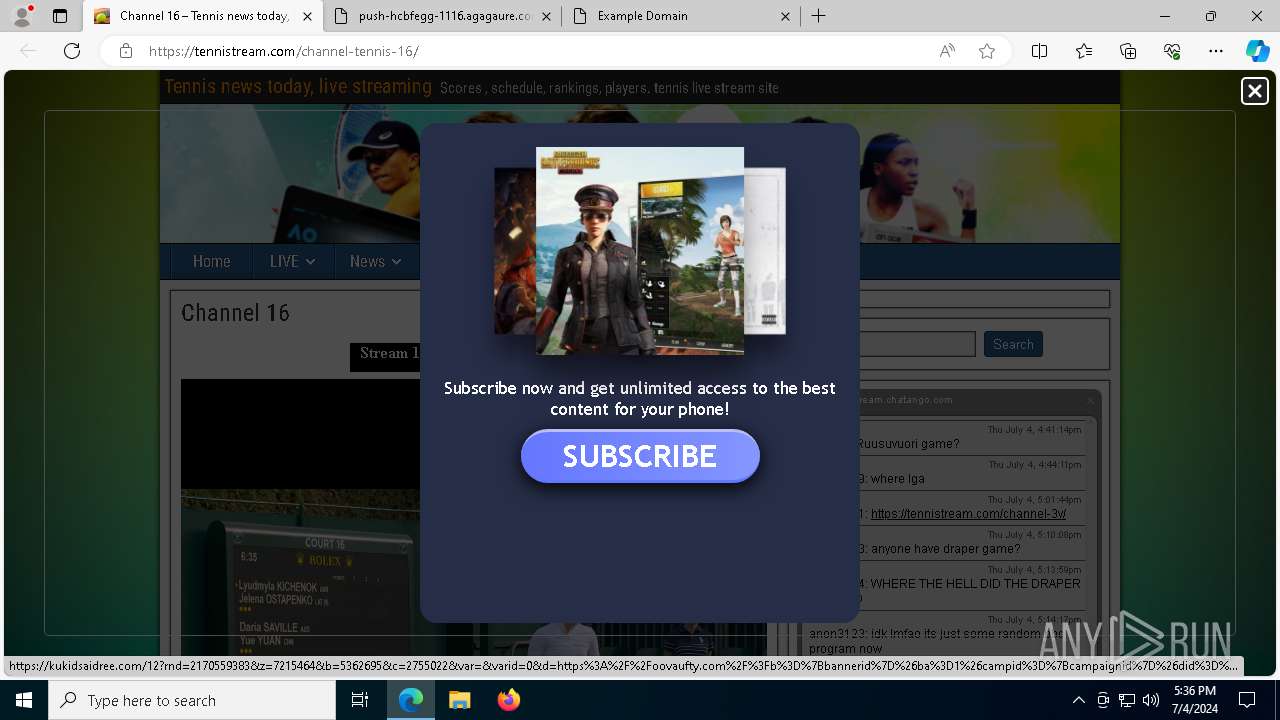Click the site search Search button
This screenshot has width=1280, height=720.
click(x=1013, y=344)
